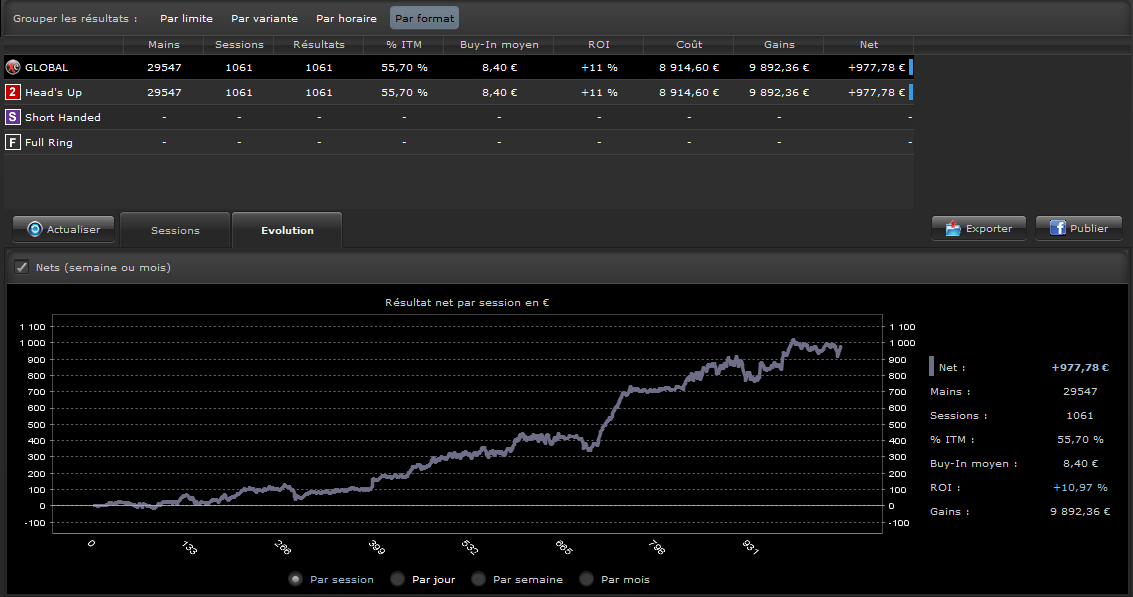Select the Par mois radio button
The width and height of the screenshot is (1133, 597).
point(587,579)
